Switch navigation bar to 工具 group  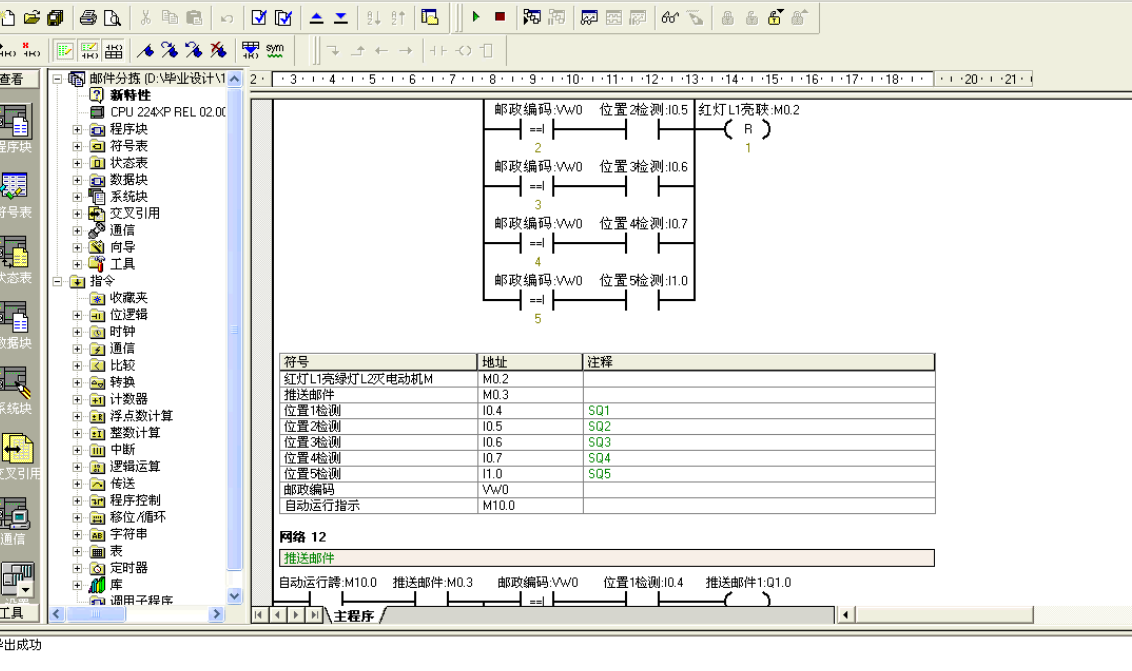click(x=19, y=612)
